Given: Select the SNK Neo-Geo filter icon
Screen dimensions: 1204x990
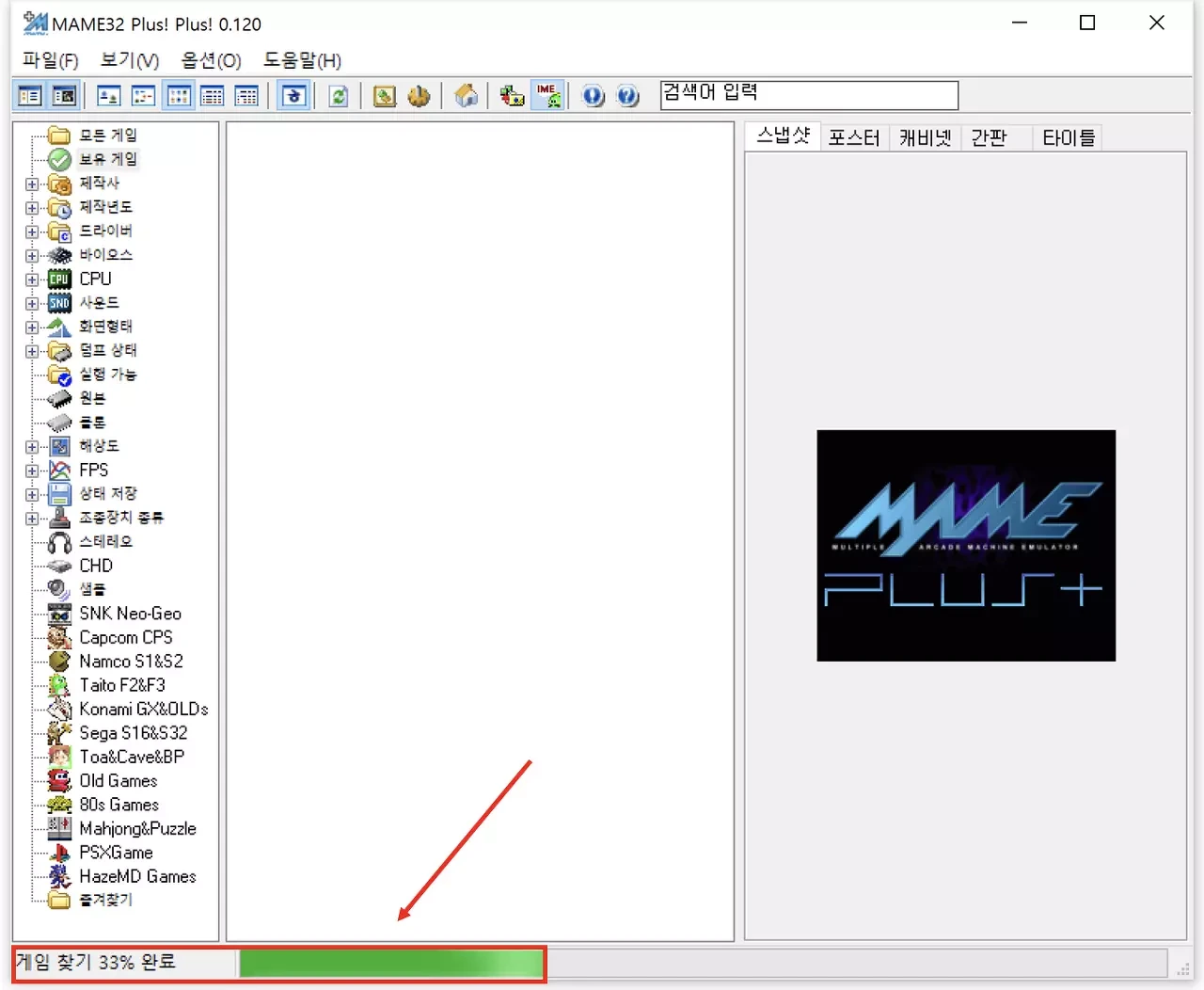Looking at the screenshot, I should 58,613.
